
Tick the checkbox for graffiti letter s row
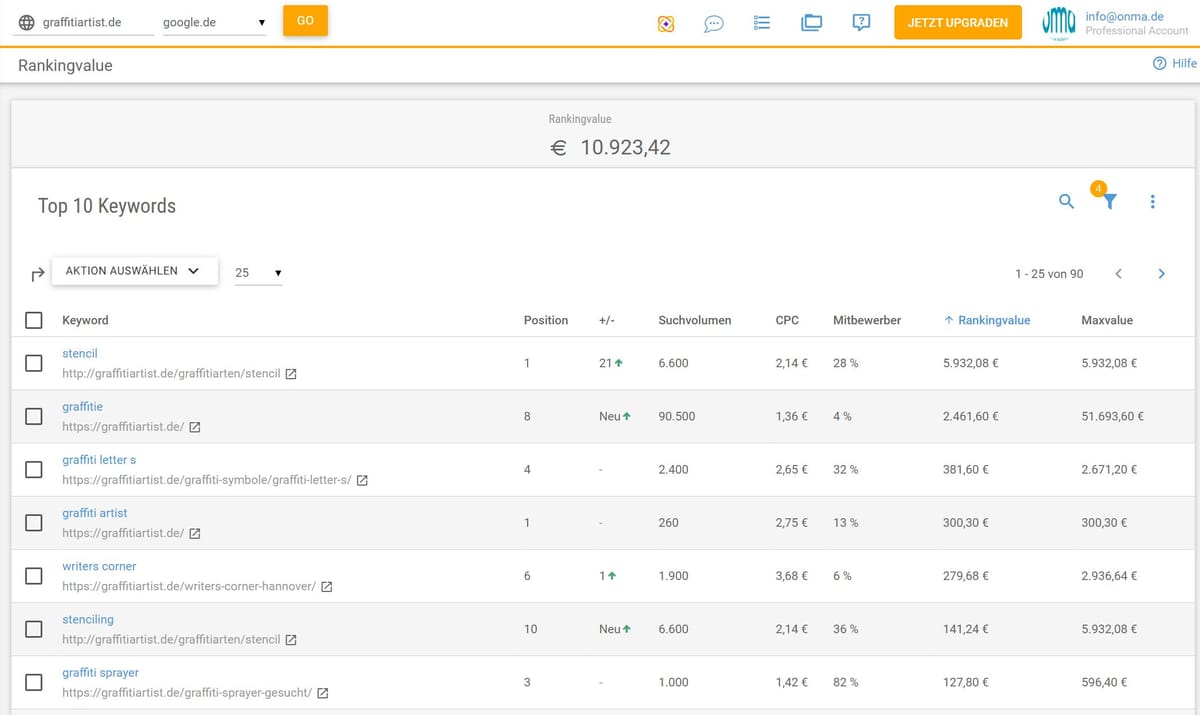(34, 469)
